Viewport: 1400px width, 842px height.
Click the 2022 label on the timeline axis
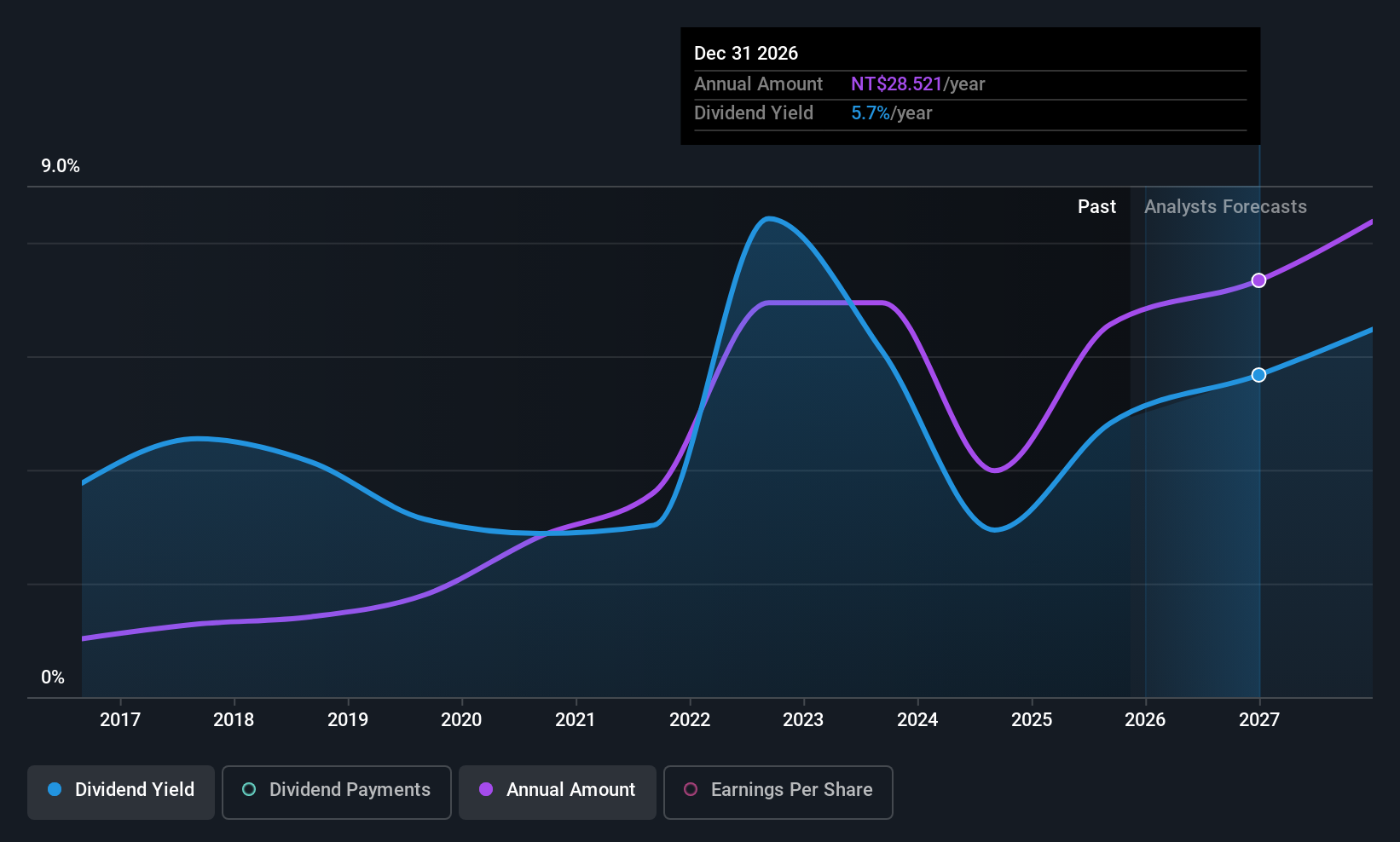tap(691, 719)
